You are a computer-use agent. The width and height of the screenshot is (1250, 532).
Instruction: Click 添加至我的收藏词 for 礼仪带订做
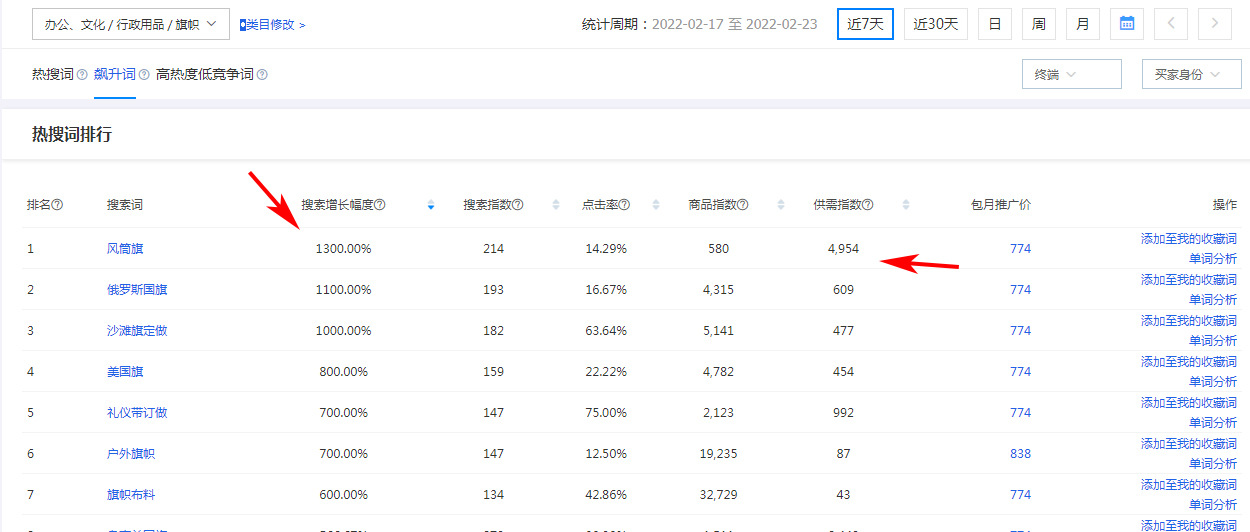(1189, 403)
